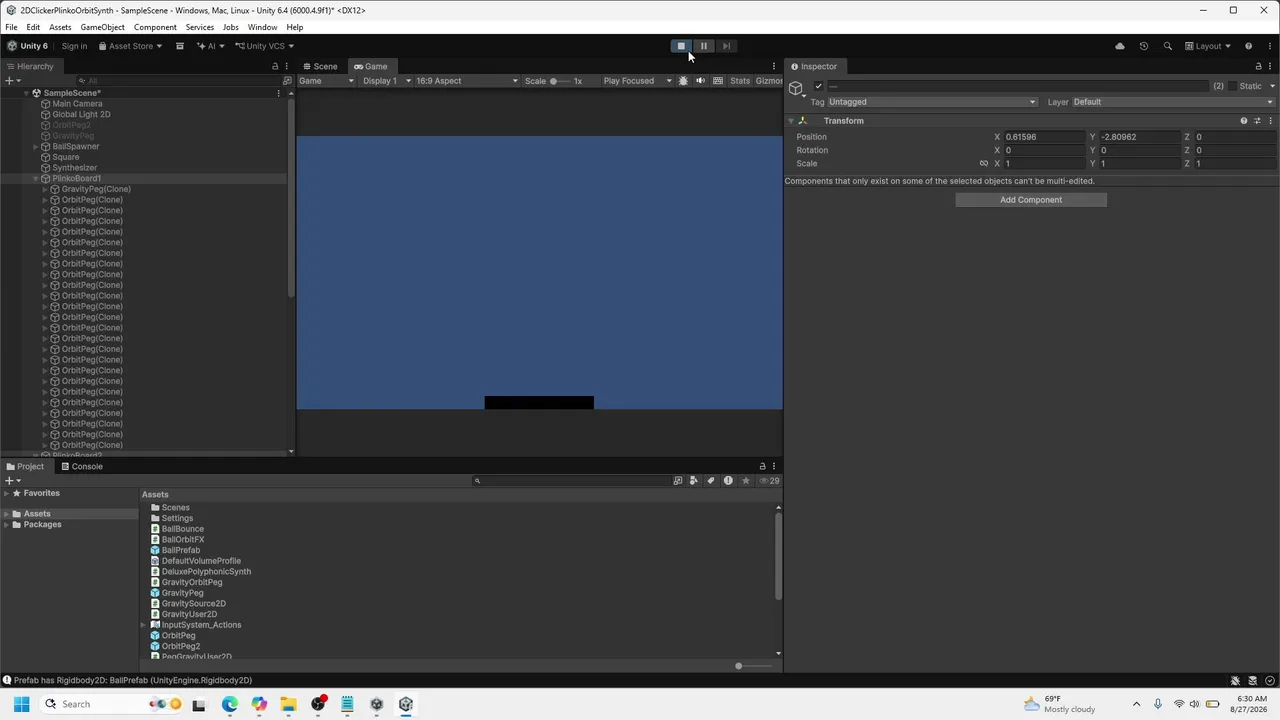Image resolution: width=1280 pixels, height=720 pixels.
Task: Toggle the Inspector active checkbox
Action: point(819,86)
